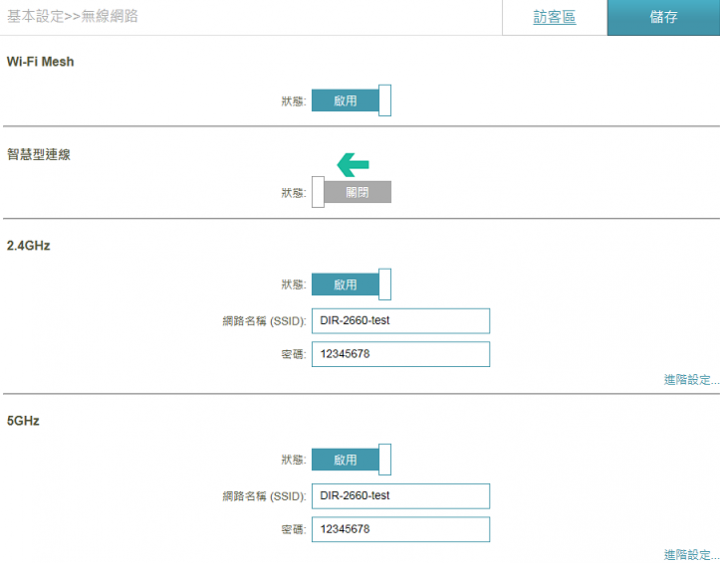Open the 訪客區 guest zone tab
This screenshot has height=563, width=720.
coord(554,17)
